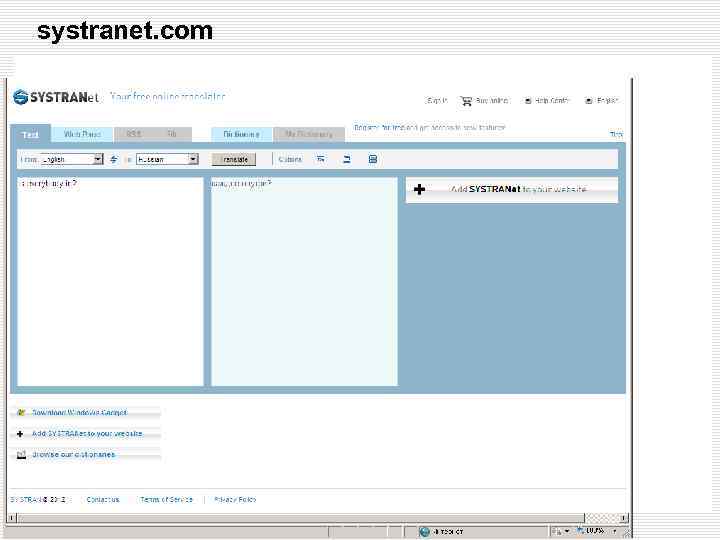Switch to the Web Page tab
720x540 pixels.
82,134
